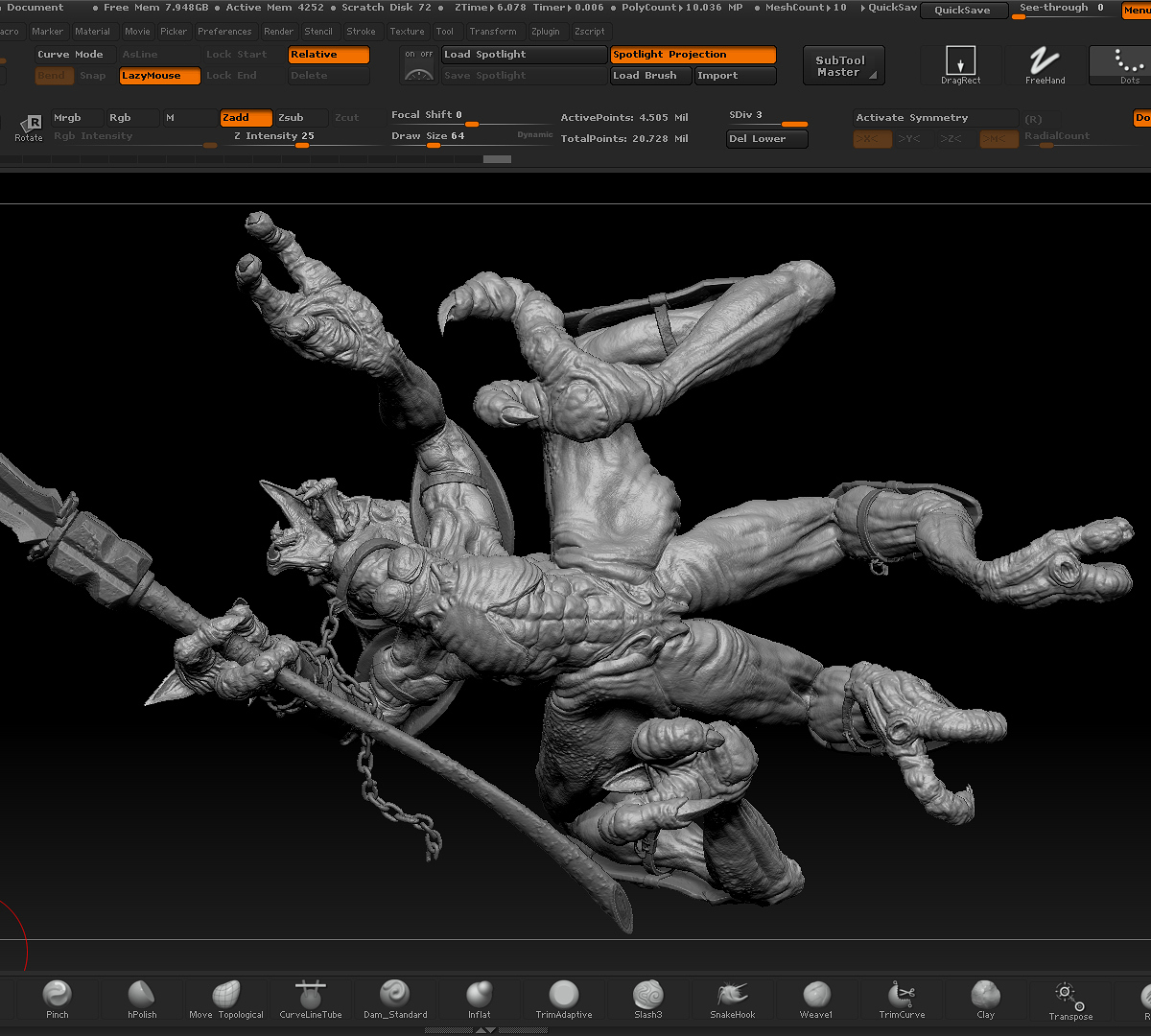Disable LazyMouse
Viewport: 1151px width, 1036px height.
[x=160, y=76]
